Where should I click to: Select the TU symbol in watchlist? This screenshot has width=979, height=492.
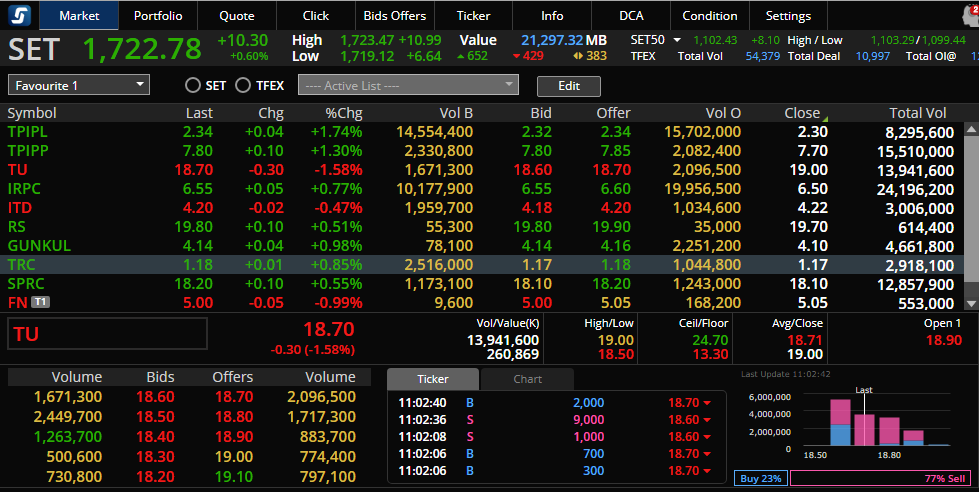tap(17, 170)
